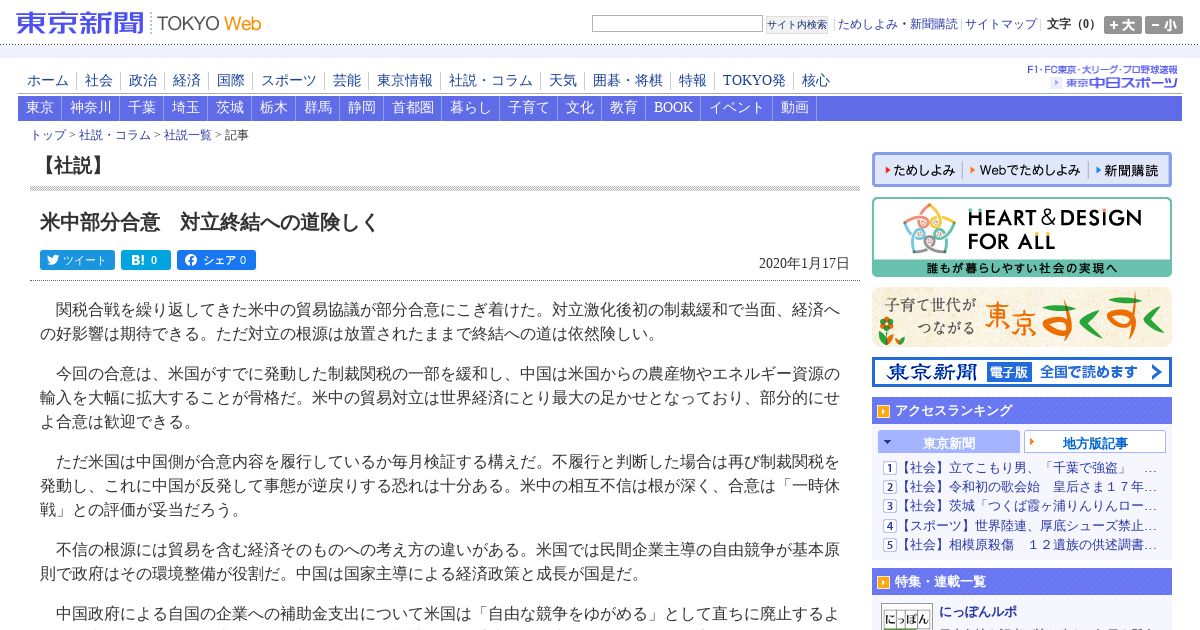Go to 社説・コラム breadcrumb link
The image size is (1200, 630).
point(115,135)
